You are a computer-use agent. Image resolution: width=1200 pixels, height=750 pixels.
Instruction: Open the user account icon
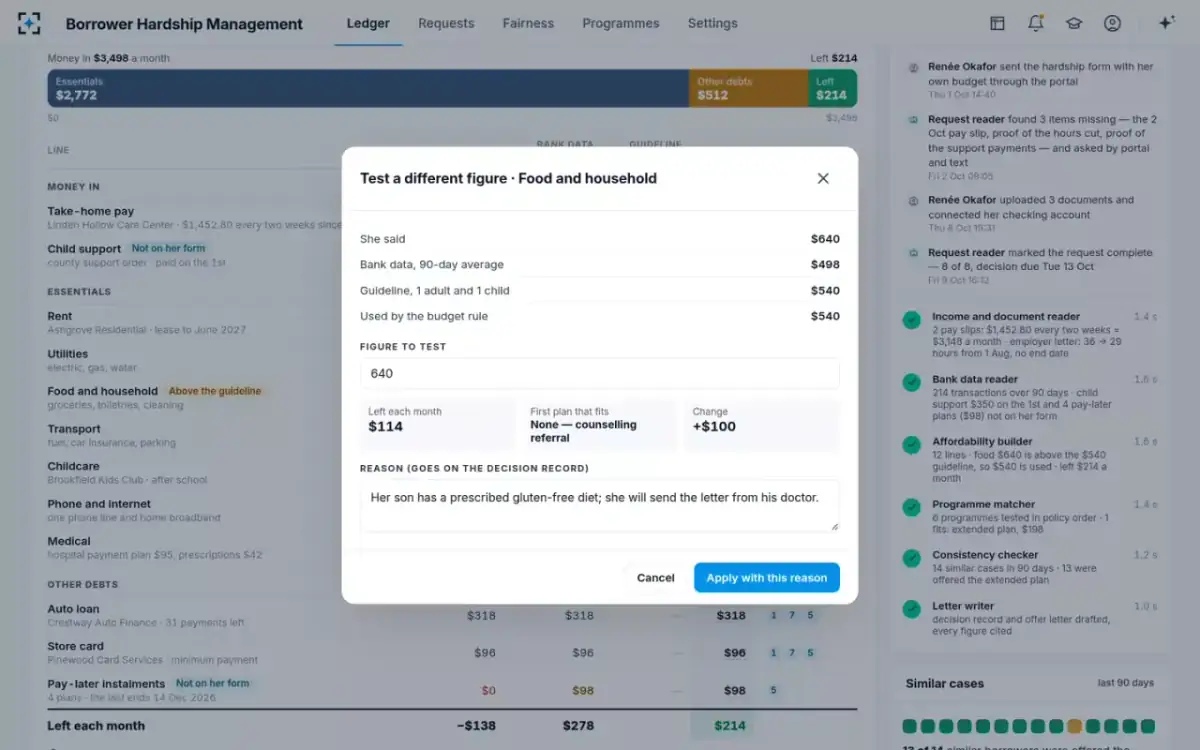click(1112, 23)
